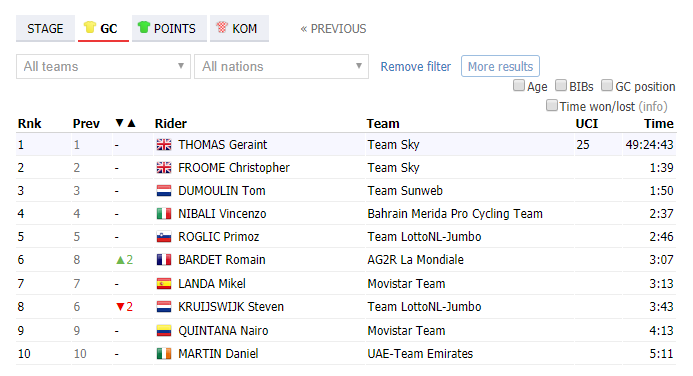Screen dimensions: 693x376
Task: Enable the Age checkbox
Action: 518,85
